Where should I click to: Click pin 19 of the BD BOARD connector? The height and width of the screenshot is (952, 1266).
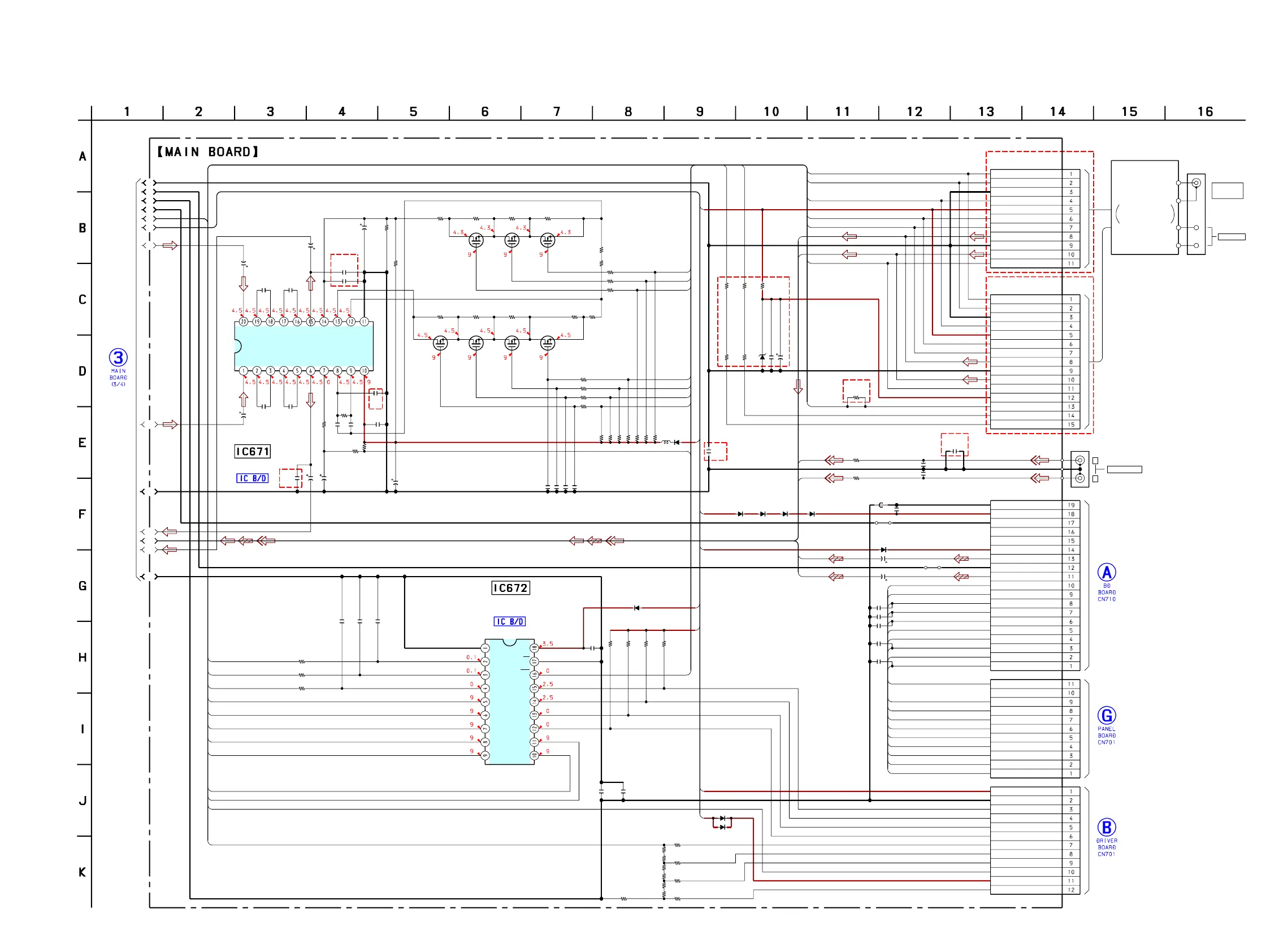[x=1071, y=505]
